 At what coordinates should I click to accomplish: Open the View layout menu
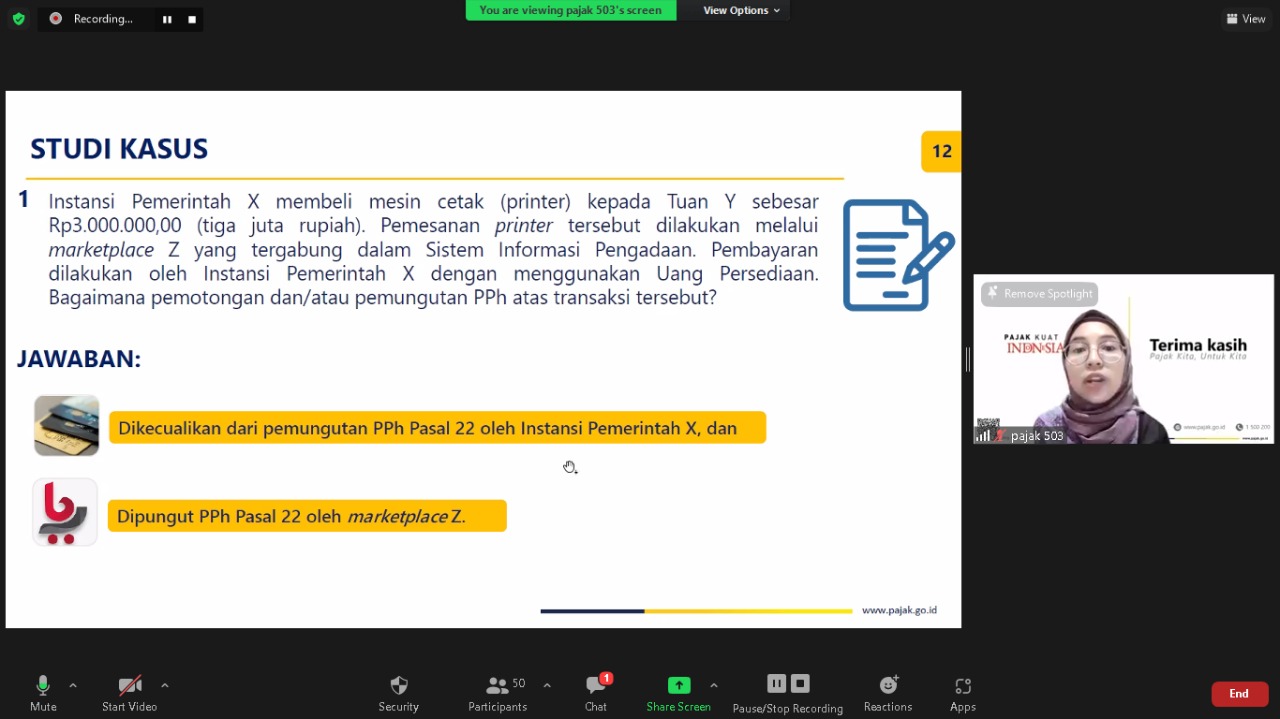[x=1246, y=18]
